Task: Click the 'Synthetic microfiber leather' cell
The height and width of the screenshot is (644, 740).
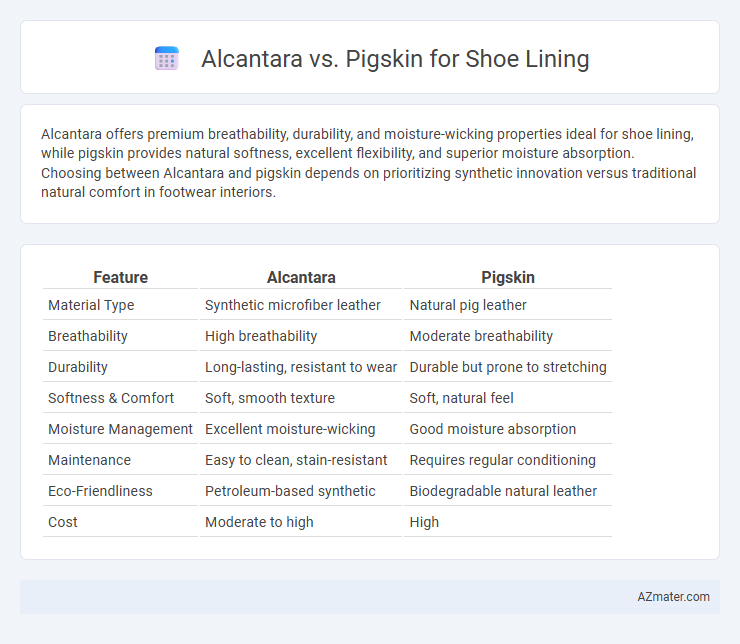Action: [293, 305]
